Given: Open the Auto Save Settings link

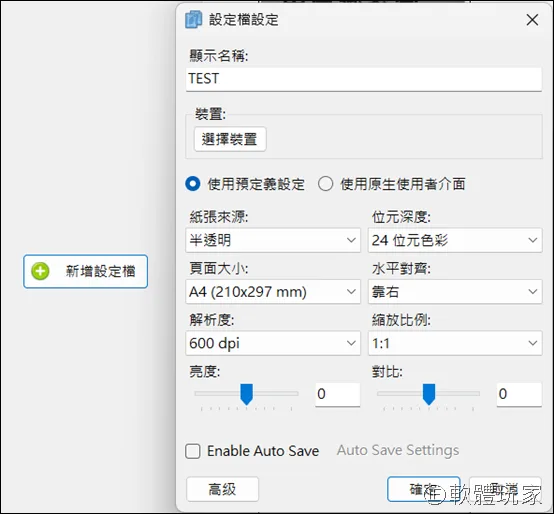Looking at the screenshot, I should tap(398, 450).
